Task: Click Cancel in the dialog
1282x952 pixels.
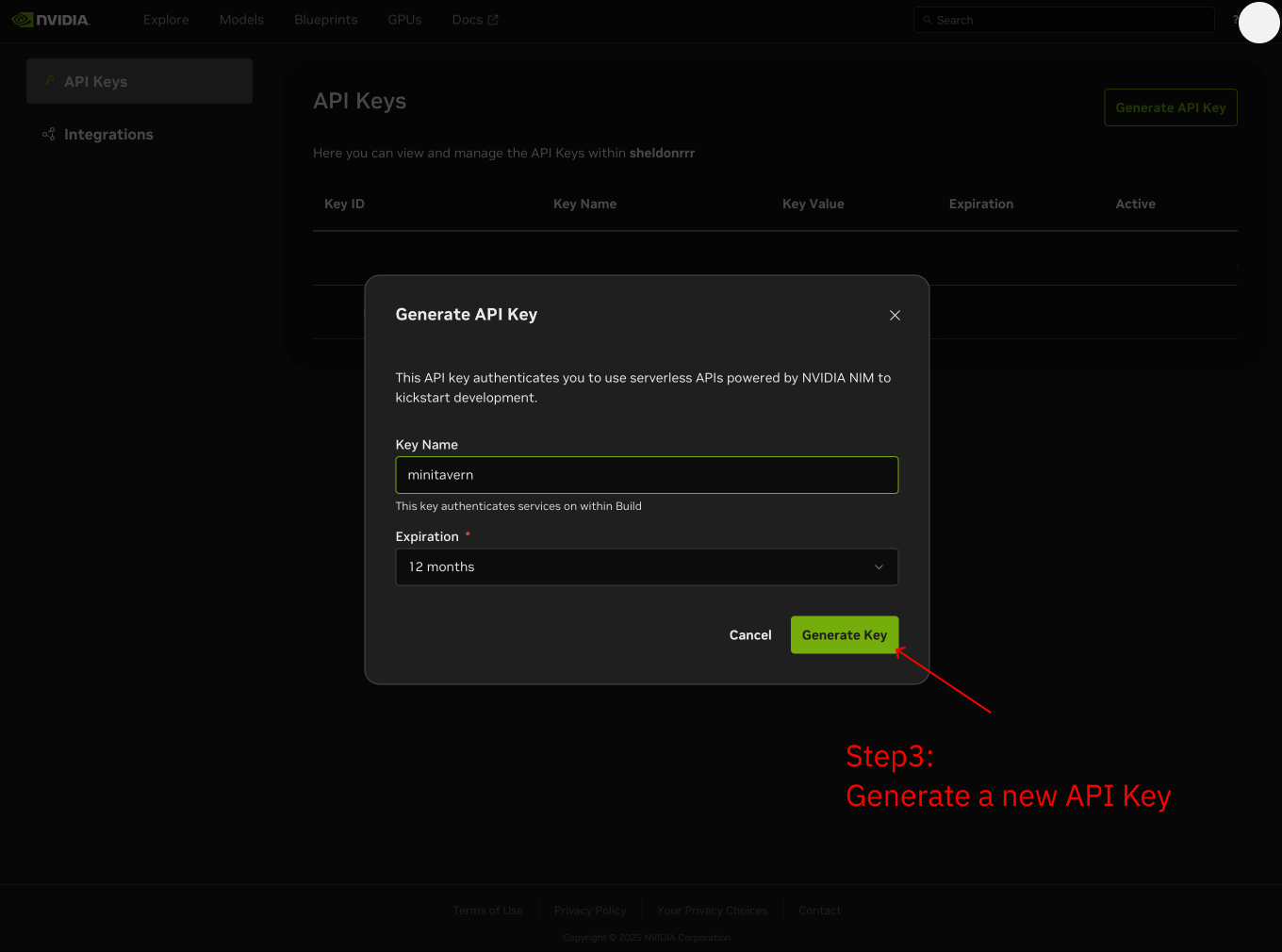Action: [750, 635]
